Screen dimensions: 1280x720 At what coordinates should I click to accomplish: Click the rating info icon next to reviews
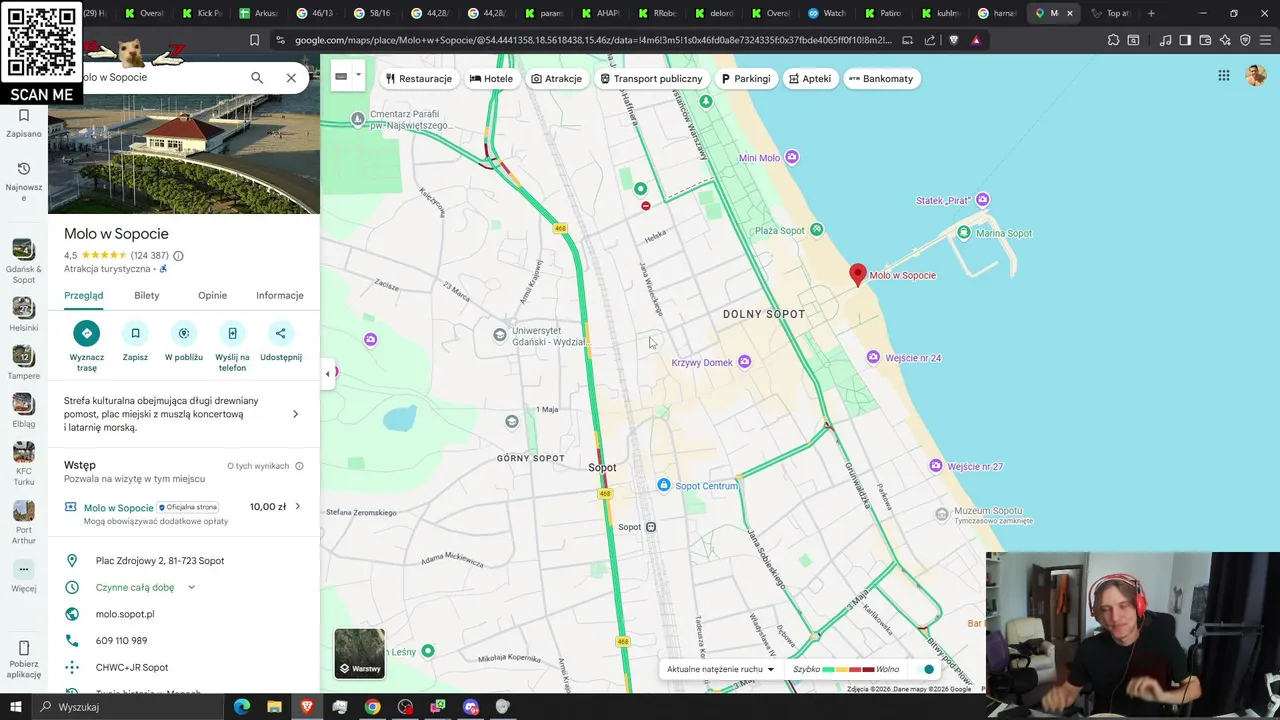coord(178,256)
